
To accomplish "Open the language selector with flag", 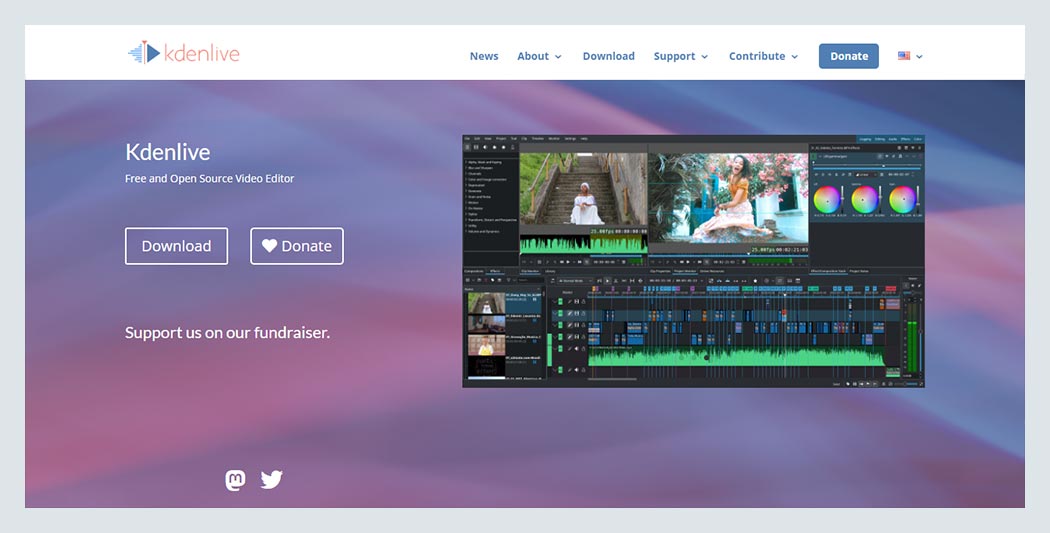I will 910,56.
